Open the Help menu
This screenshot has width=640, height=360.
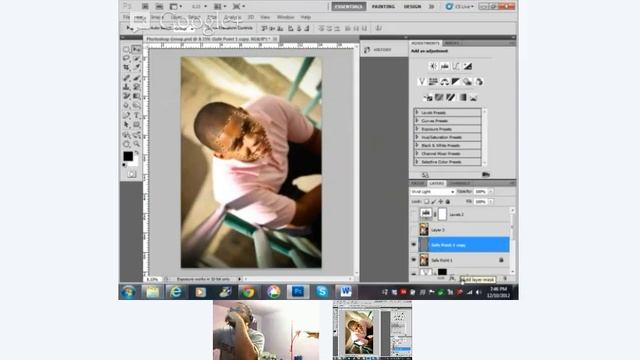[x=306, y=17]
